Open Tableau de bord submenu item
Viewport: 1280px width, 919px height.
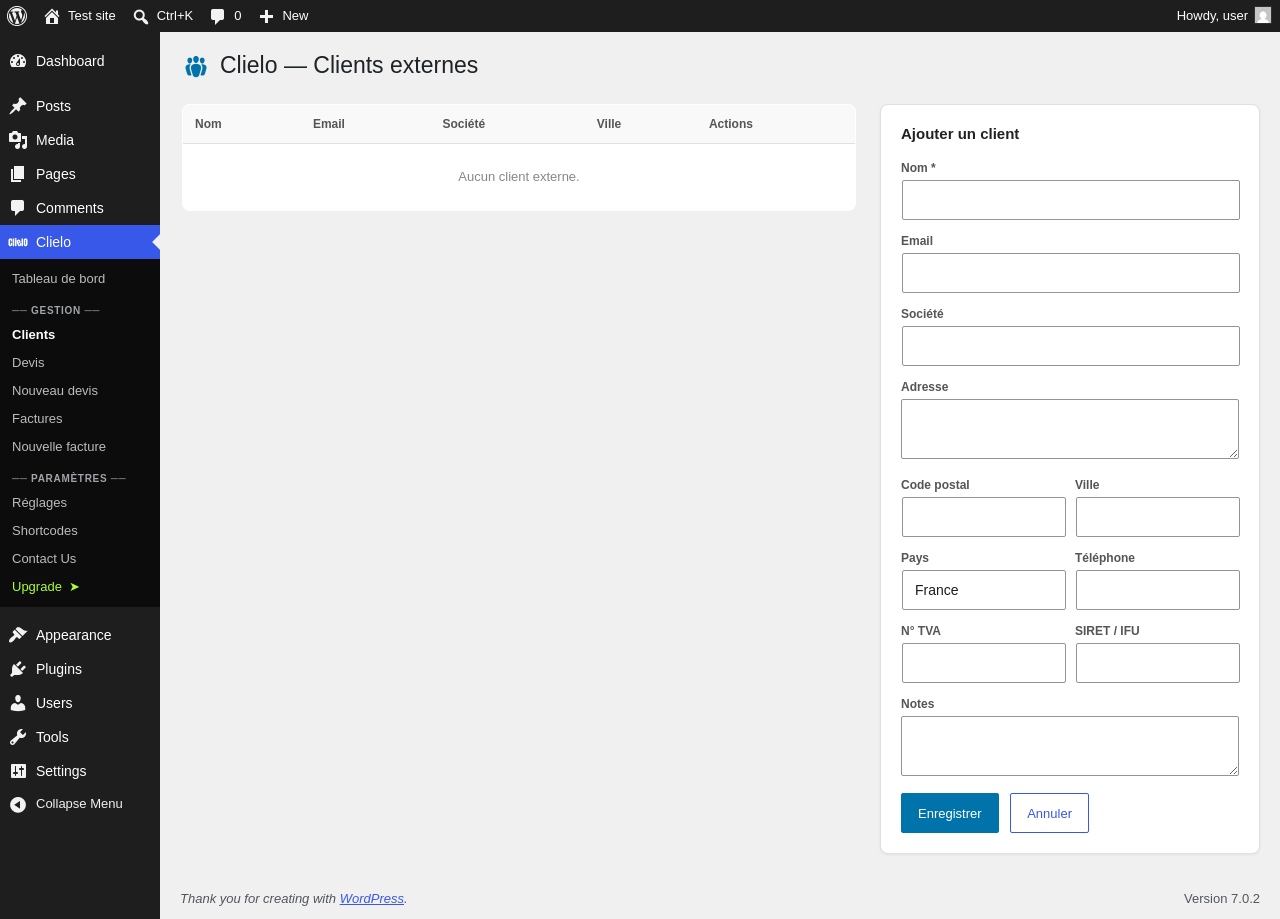(58, 279)
